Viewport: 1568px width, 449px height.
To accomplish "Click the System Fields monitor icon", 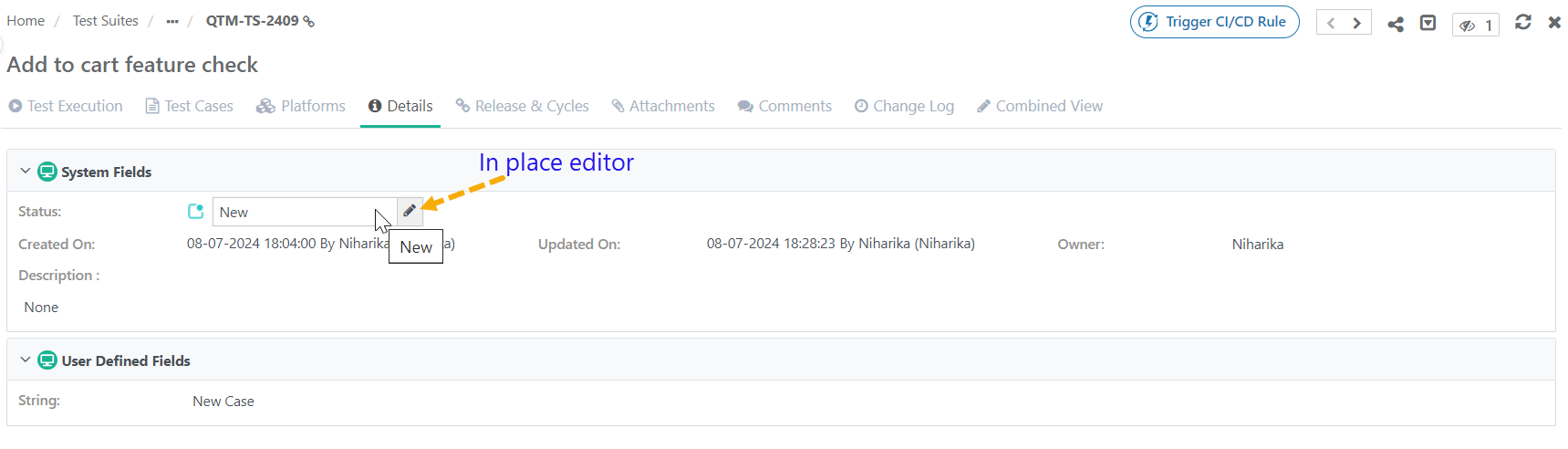I will 47,172.
